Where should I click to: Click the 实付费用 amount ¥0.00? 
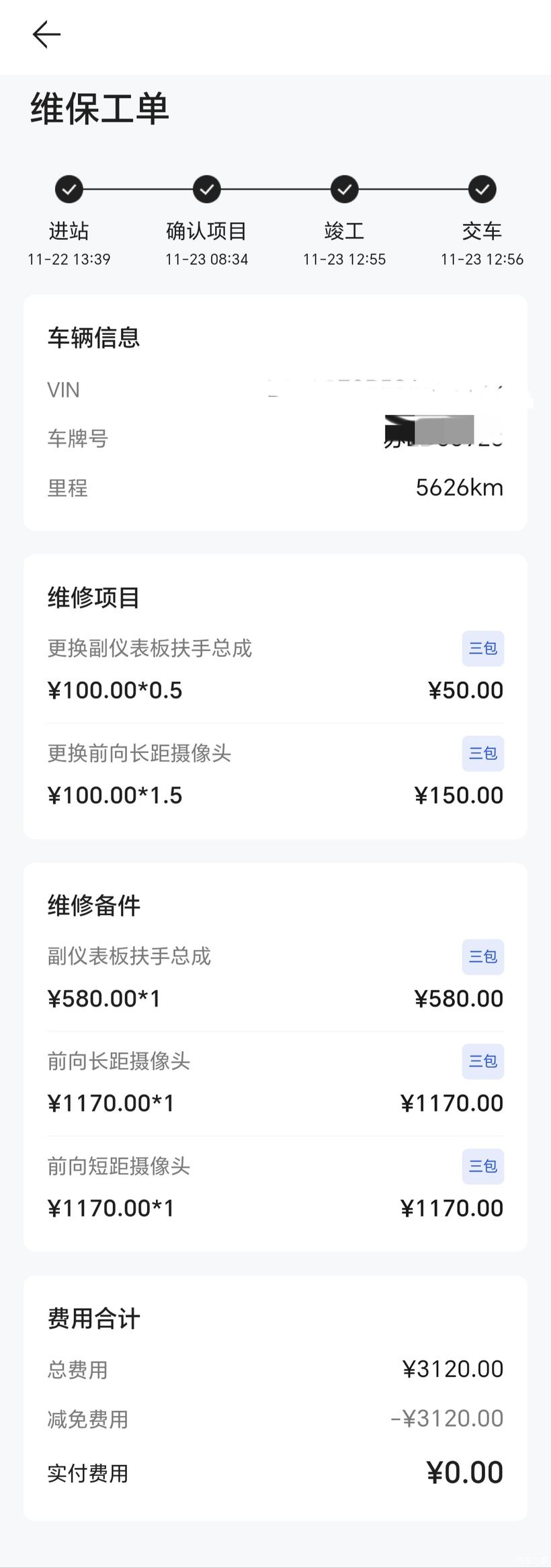point(464,1473)
